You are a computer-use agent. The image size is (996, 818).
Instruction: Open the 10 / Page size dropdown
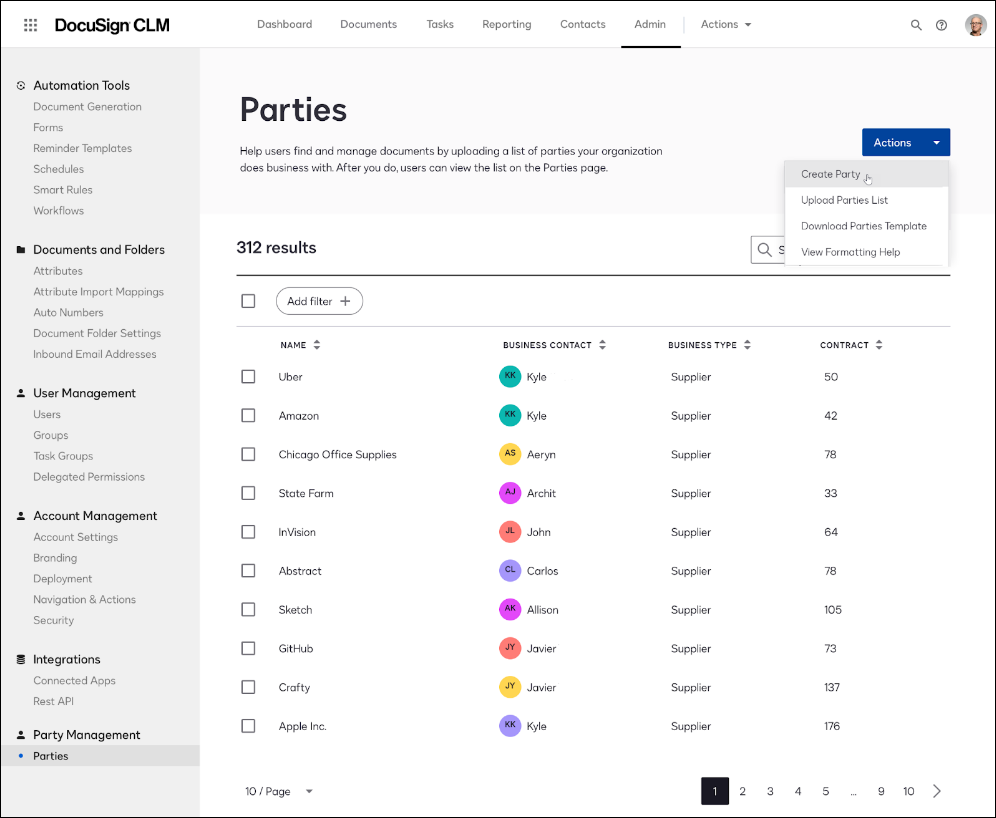pos(279,791)
